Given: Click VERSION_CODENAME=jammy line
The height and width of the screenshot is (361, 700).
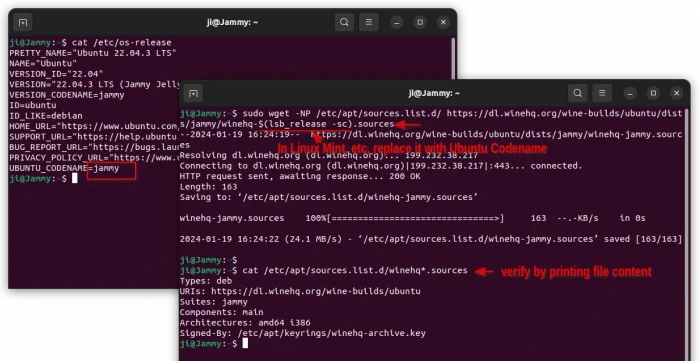Looking at the screenshot, I should point(67,95).
